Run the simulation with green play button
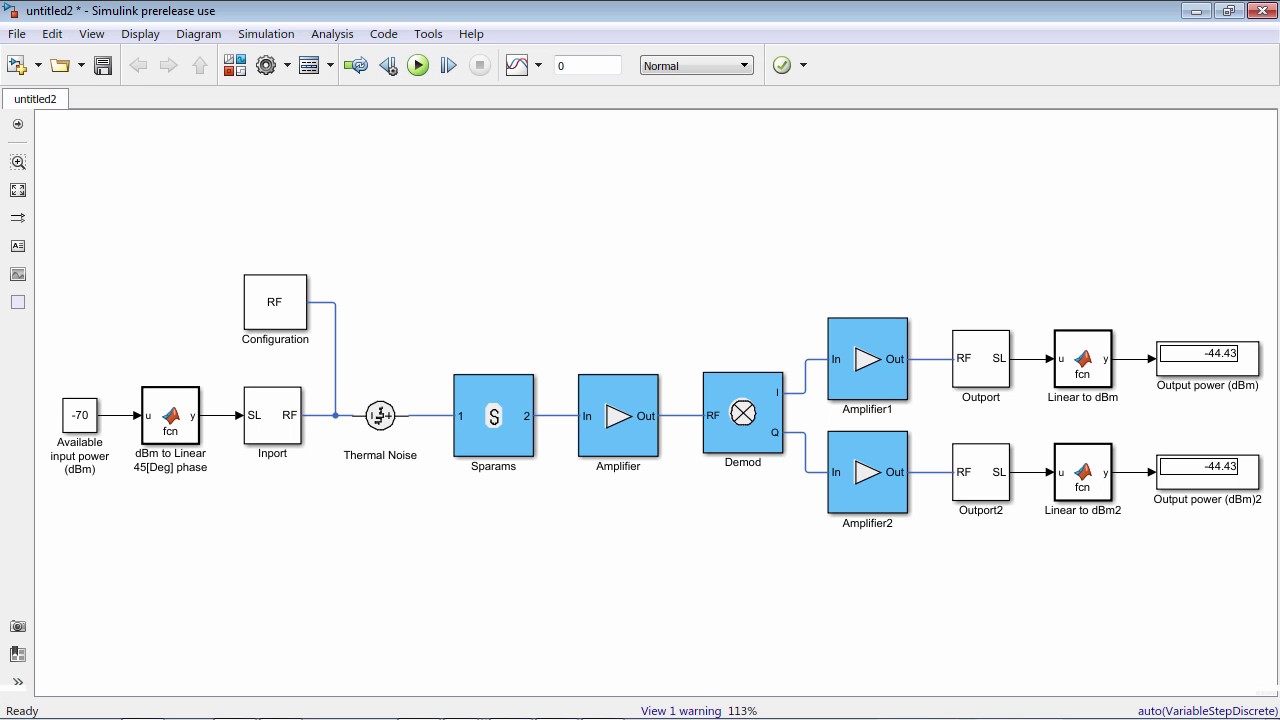1280x720 pixels. (418, 65)
